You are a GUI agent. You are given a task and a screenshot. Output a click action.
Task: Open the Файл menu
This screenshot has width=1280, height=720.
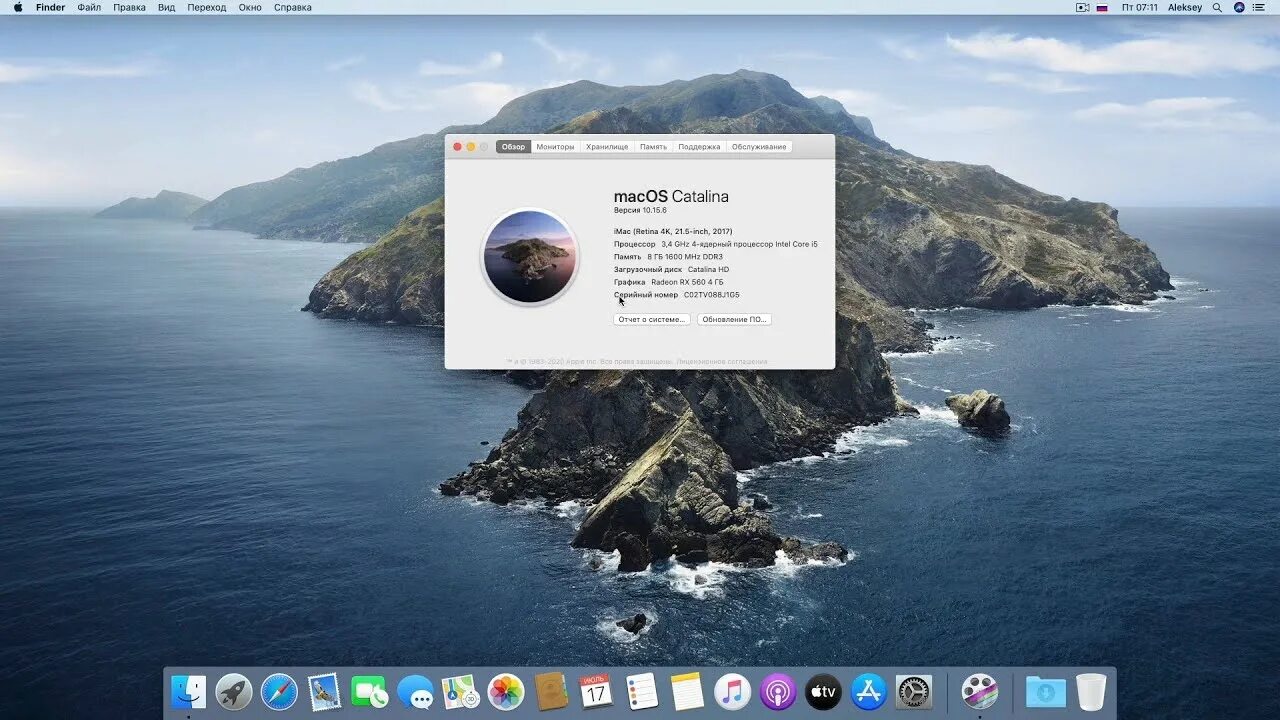(89, 7)
